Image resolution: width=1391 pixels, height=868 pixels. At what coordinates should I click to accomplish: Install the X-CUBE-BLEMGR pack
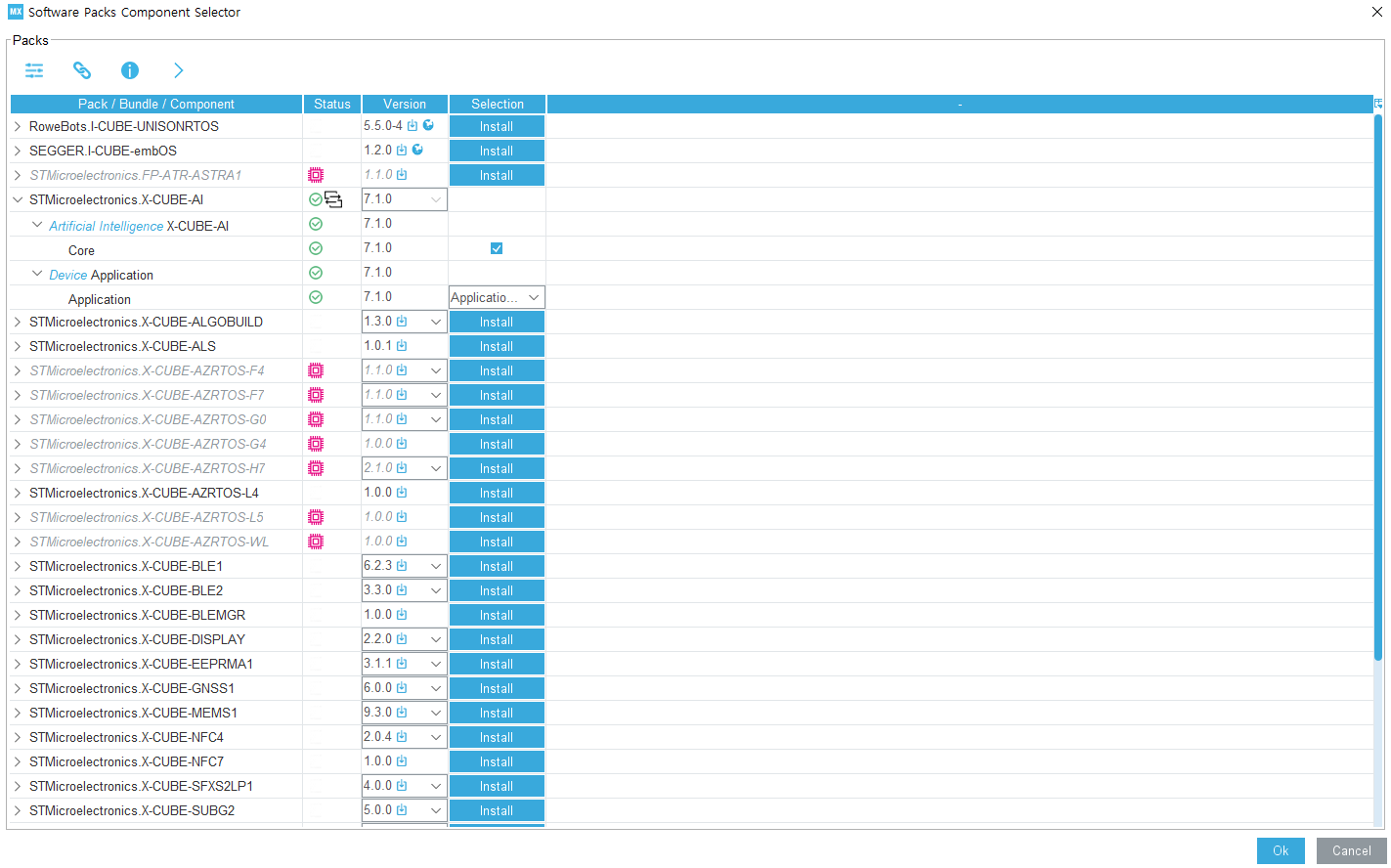tap(497, 615)
